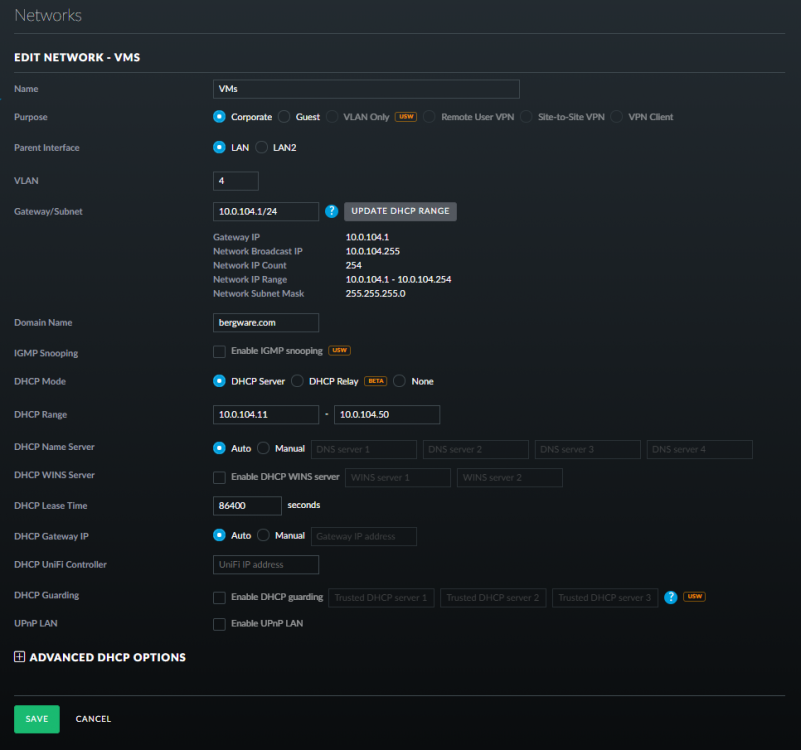Choose LAN2 as parent interface
Screen dimensions: 801x750
261,147
